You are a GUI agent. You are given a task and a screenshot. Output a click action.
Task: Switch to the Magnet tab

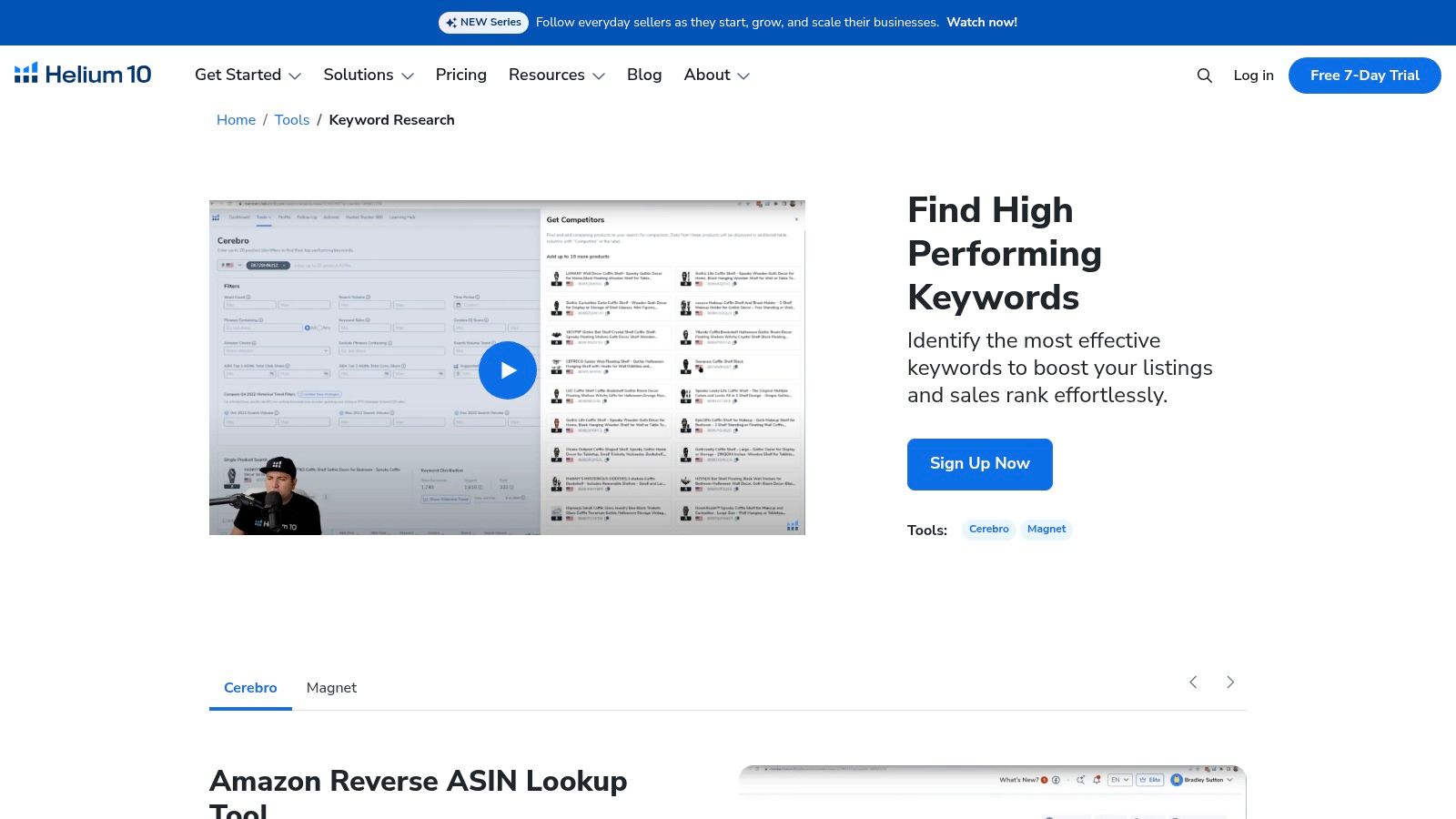click(x=331, y=688)
